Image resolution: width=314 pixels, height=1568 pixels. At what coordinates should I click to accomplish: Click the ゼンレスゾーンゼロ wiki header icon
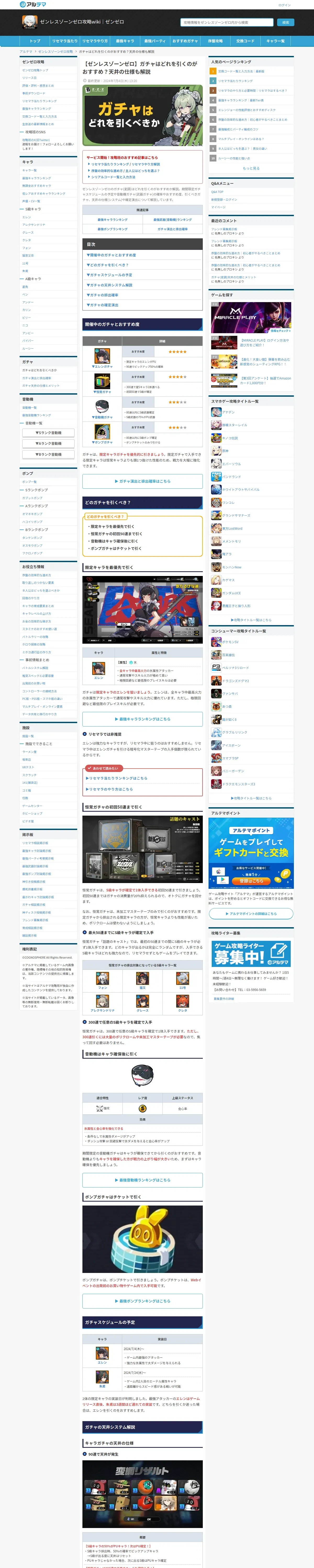click(x=29, y=22)
